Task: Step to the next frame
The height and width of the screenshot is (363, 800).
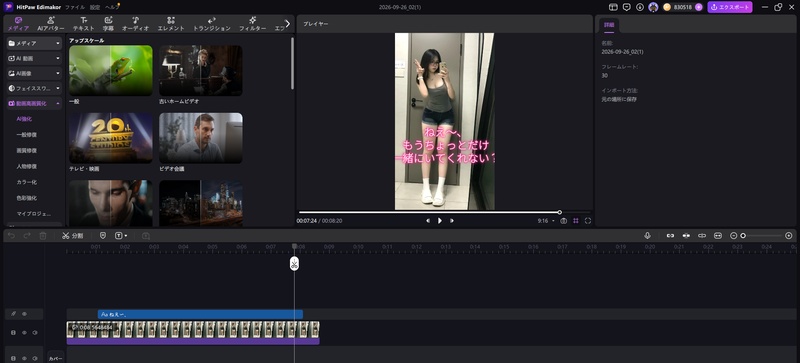Action: [x=452, y=221]
